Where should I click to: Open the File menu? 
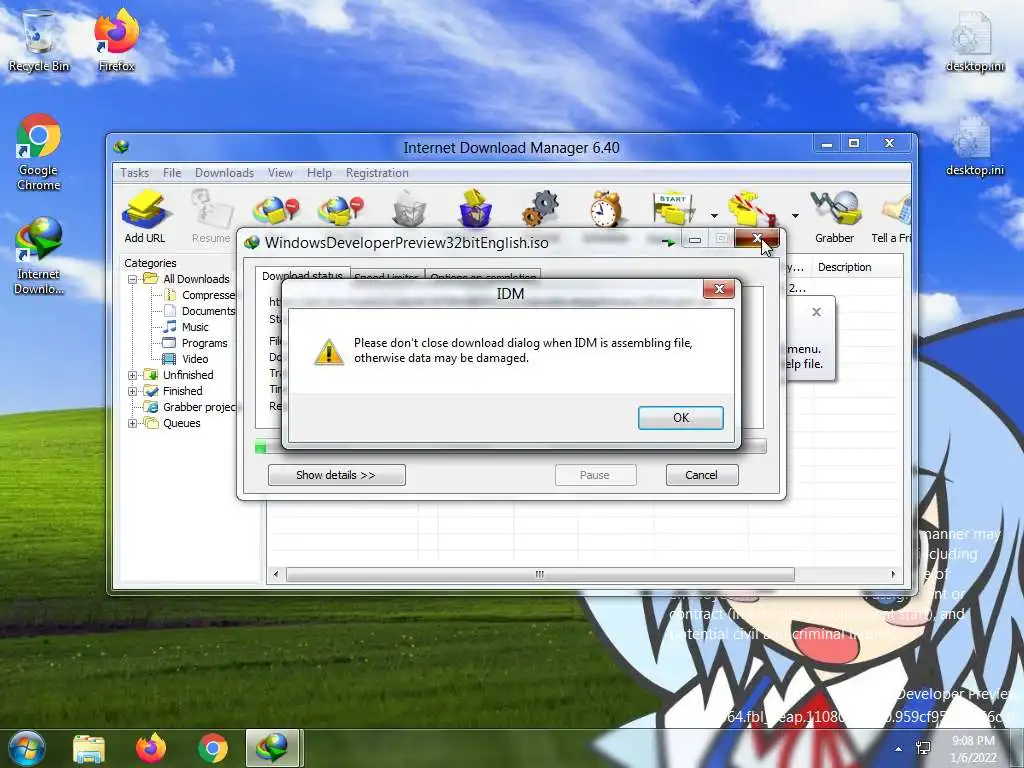(x=172, y=173)
